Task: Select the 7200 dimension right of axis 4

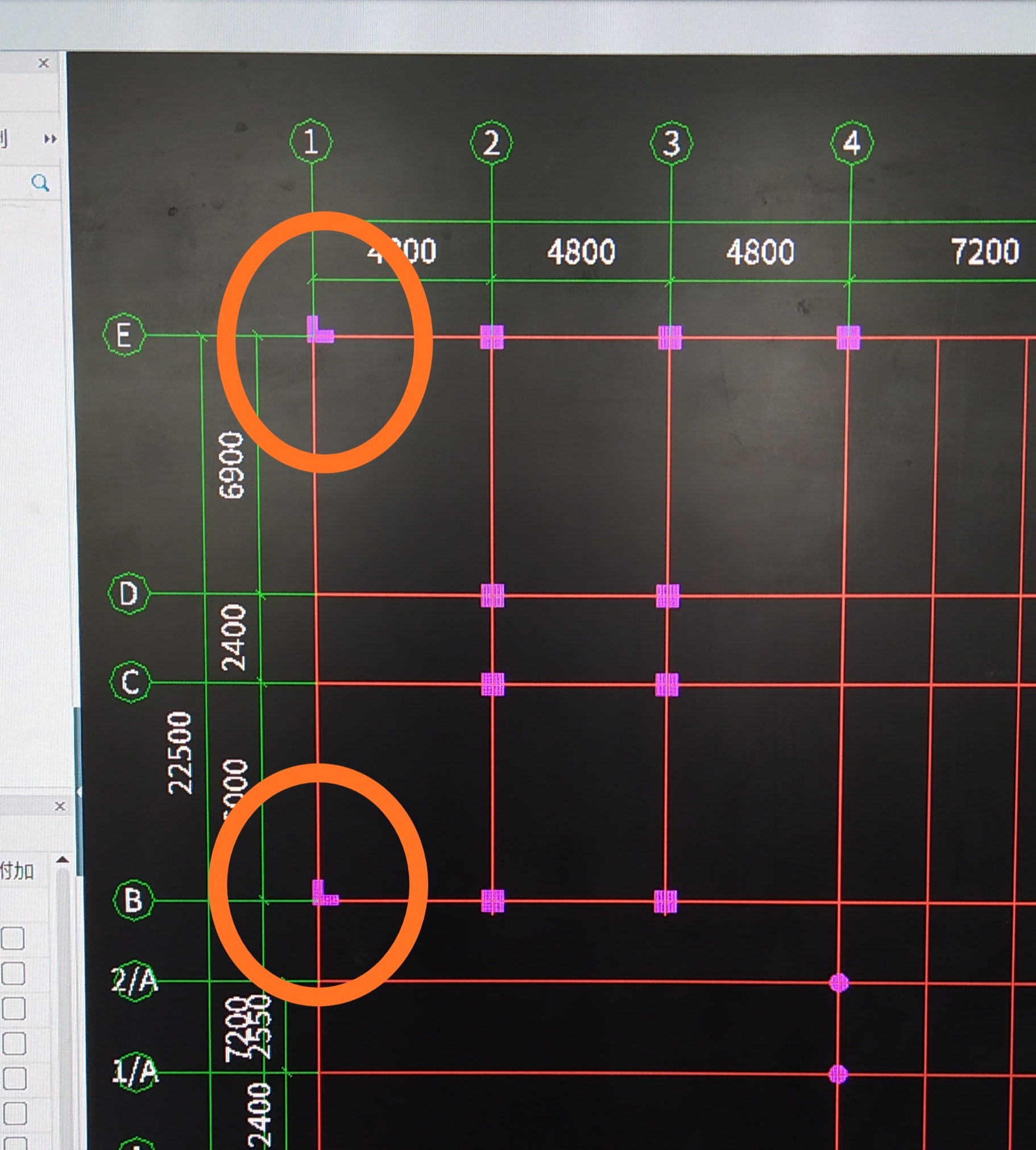Action: (x=985, y=251)
